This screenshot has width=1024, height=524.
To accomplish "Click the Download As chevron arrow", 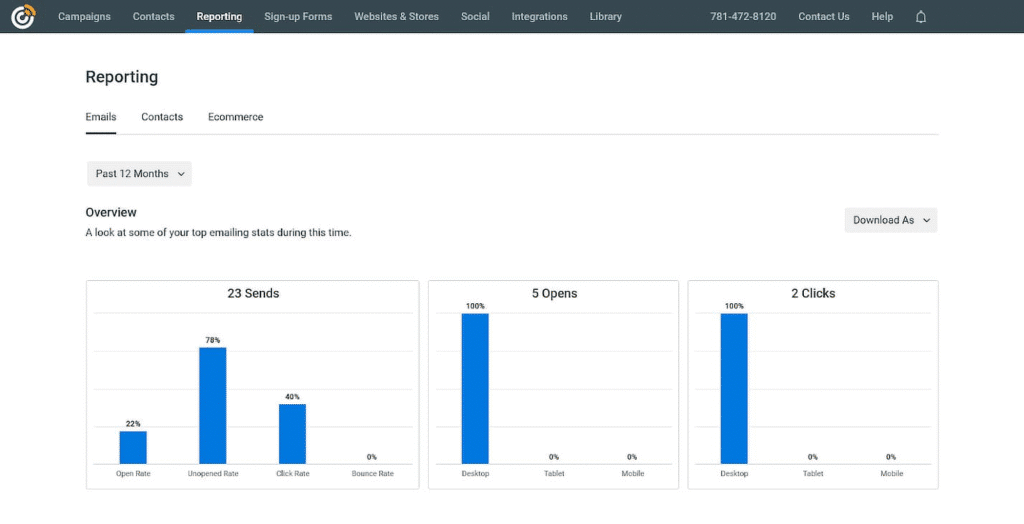I will [927, 220].
